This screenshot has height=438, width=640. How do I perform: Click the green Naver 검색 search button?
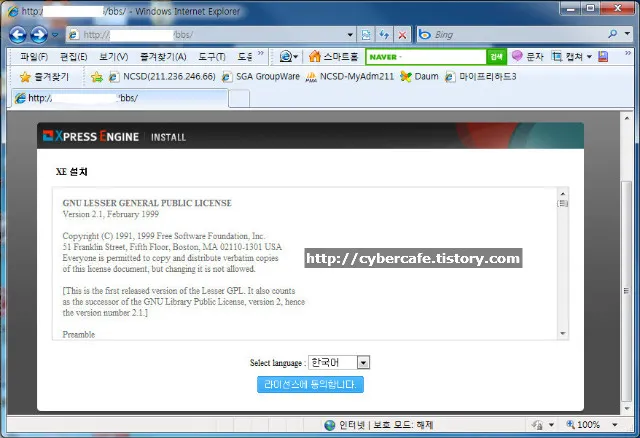click(496, 57)
